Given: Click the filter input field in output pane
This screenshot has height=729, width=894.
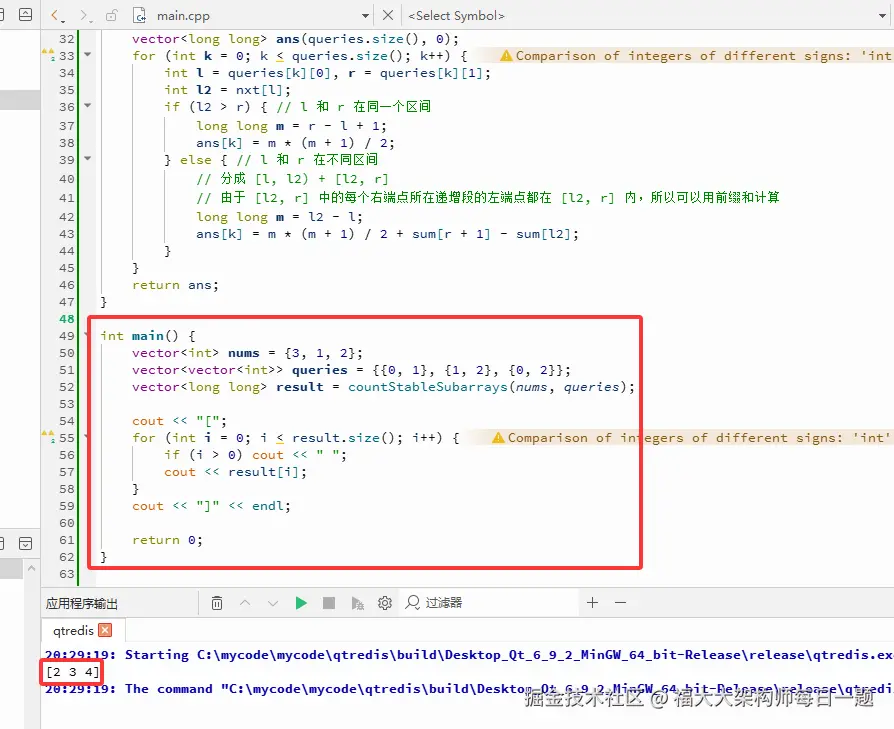Looking at the screenshot, I should 490,602.
